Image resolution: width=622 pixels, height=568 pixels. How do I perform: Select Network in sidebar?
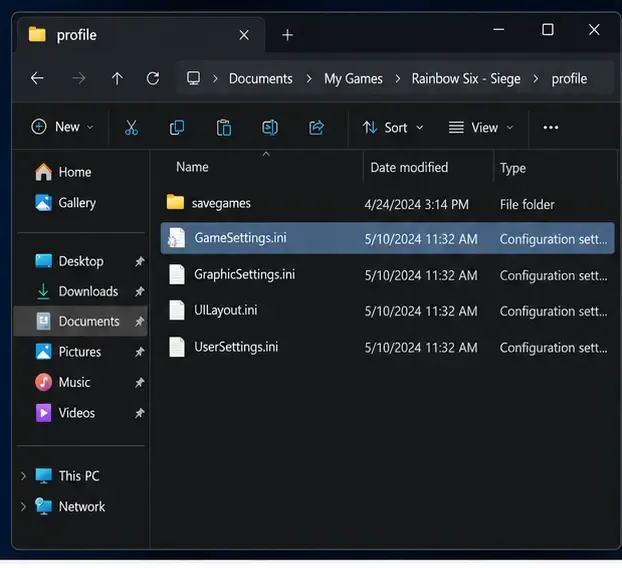pos(82,507)
